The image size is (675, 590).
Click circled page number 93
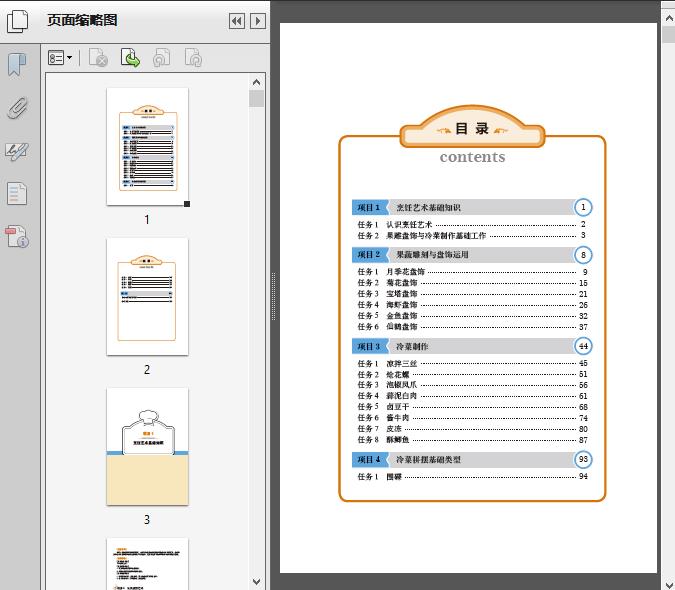point(583,459)
